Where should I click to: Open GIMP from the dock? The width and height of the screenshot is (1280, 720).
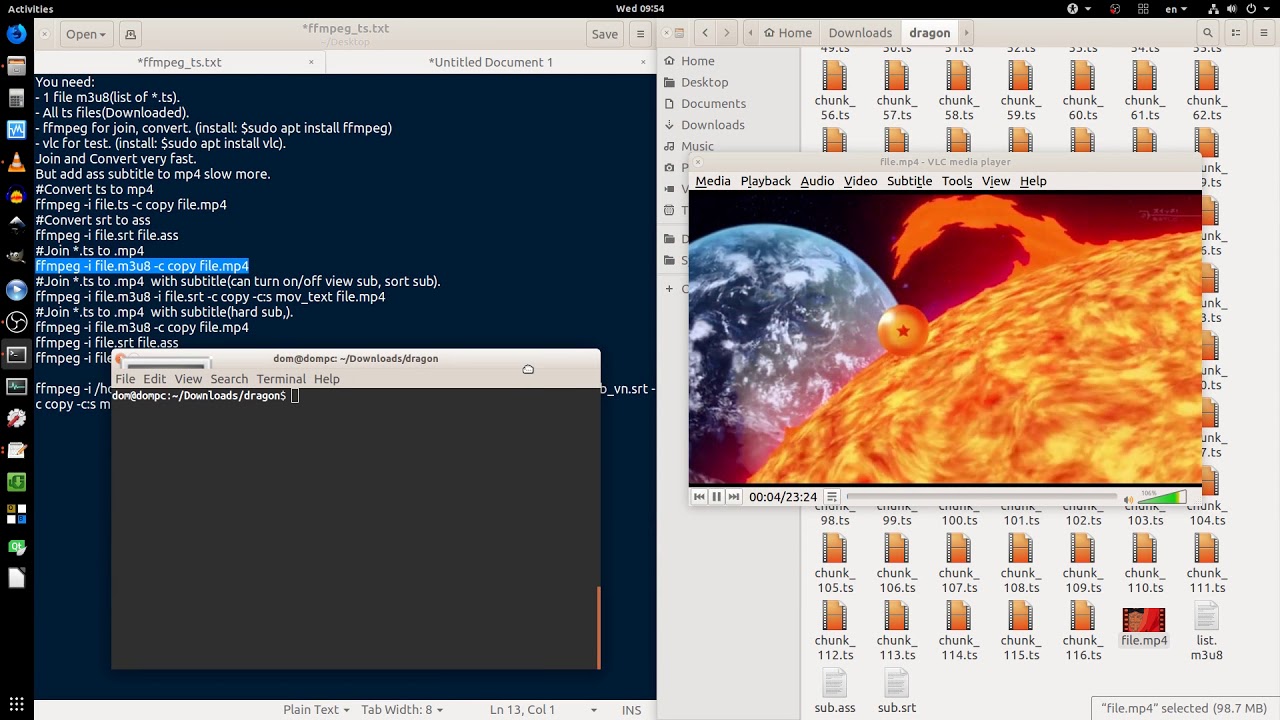pos(16,258)
